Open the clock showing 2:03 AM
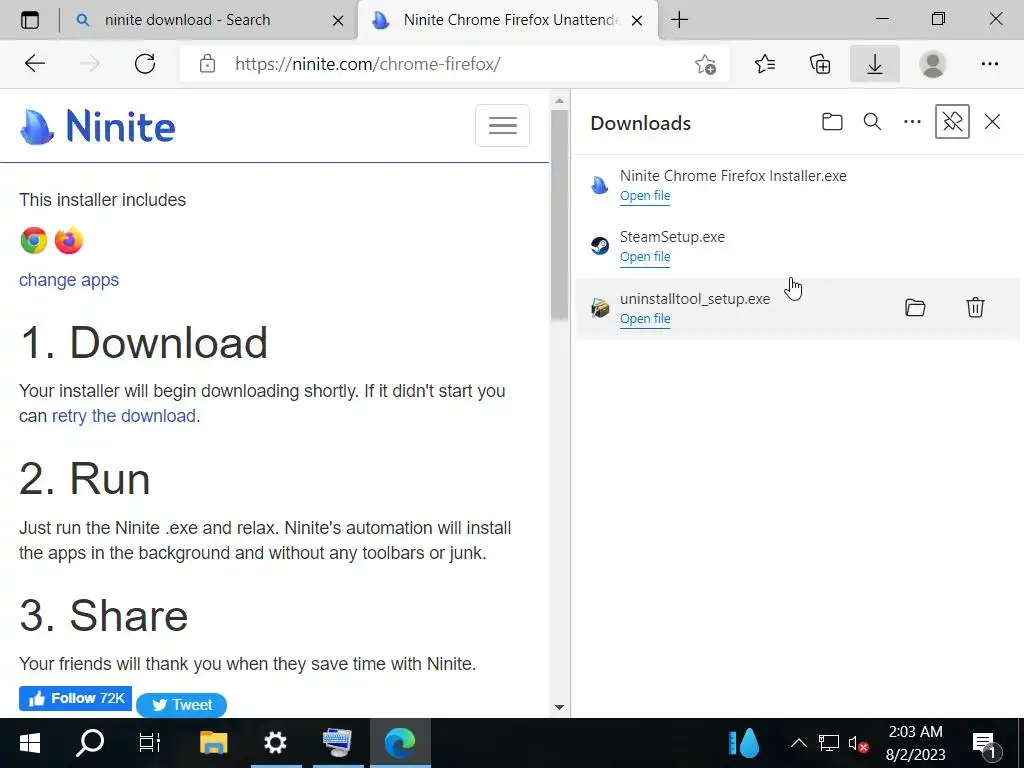Image resolution: width=1024 pixels, height=768 pixels. [916, 743]
